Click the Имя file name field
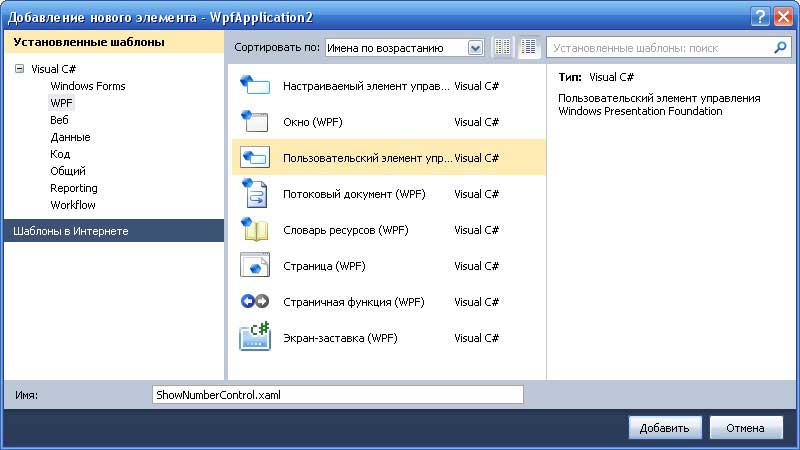Viewport: 800px width, 450px height. [337, 395]
